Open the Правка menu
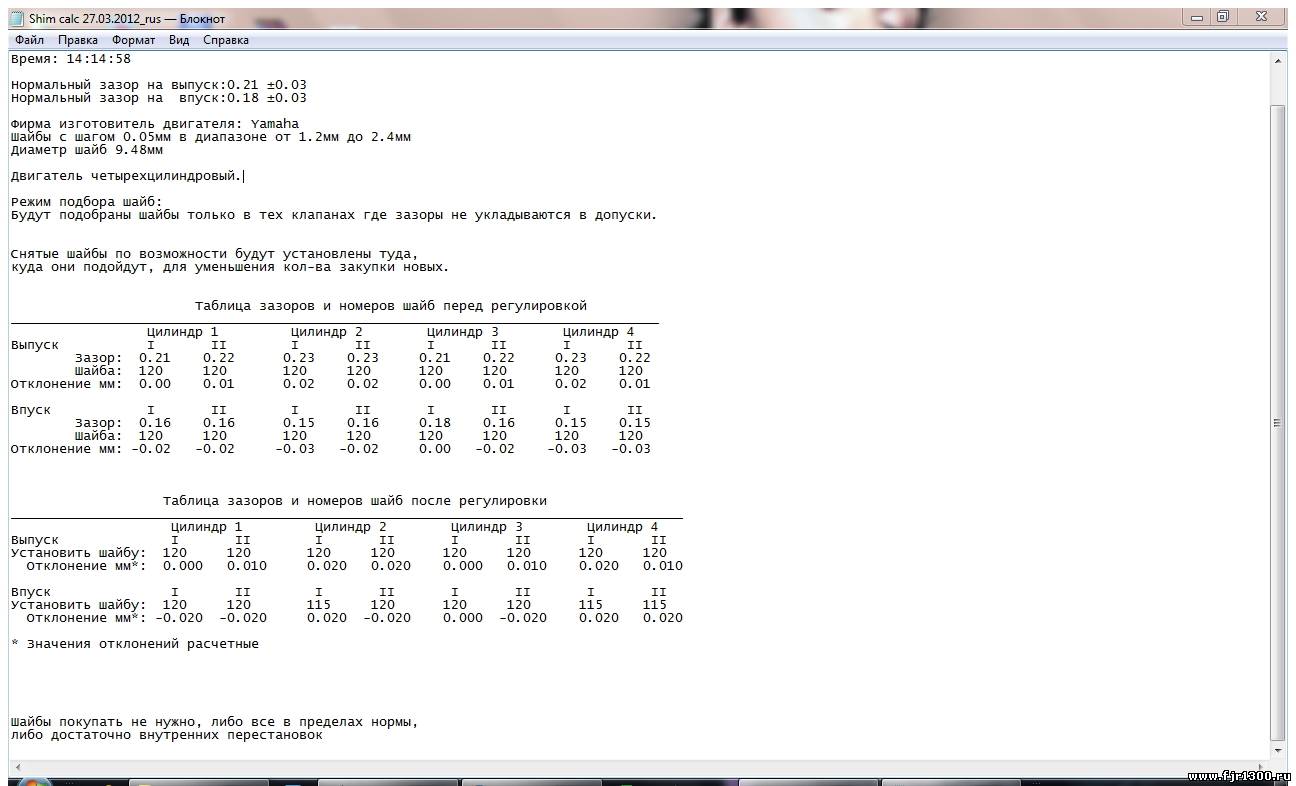The image size is (1296, 786). (x=77, y=40)
